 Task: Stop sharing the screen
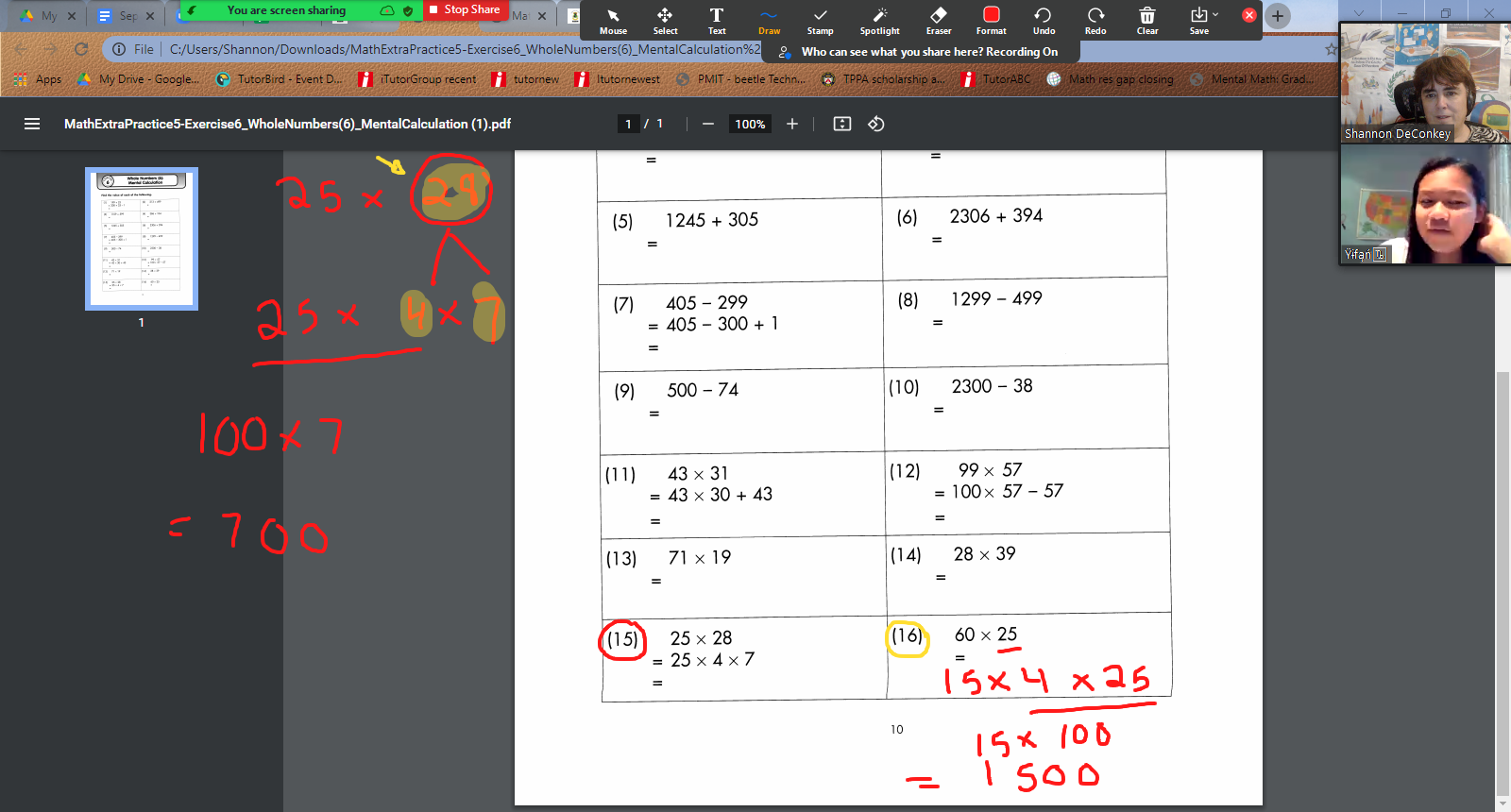pos(464,9)
